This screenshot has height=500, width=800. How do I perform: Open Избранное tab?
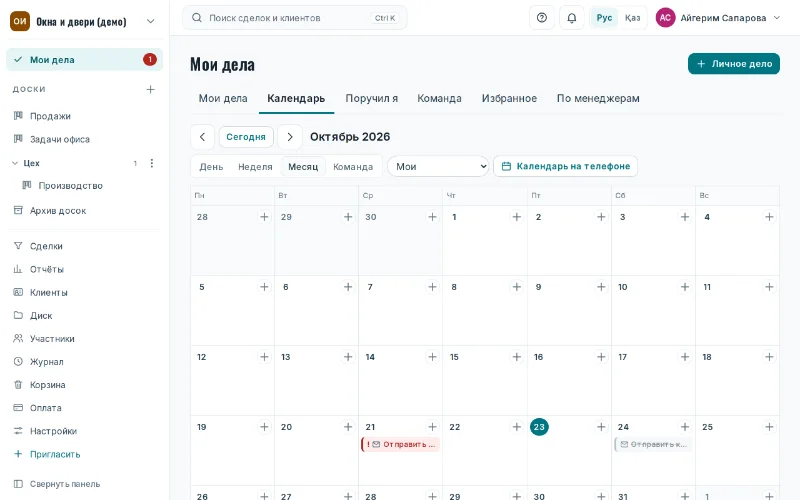[509, 98]
